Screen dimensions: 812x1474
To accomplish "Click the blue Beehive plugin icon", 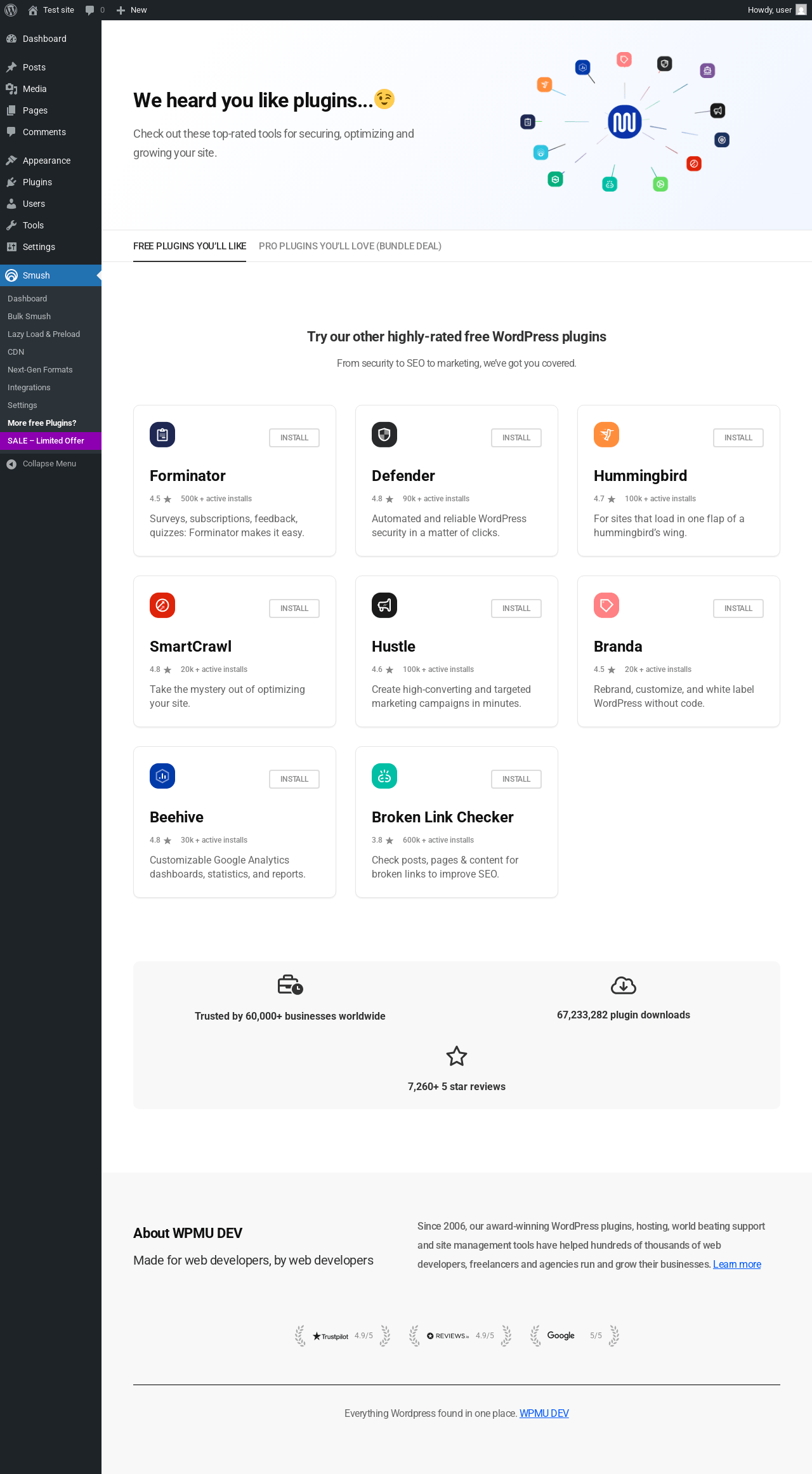I will coord(162,776).
